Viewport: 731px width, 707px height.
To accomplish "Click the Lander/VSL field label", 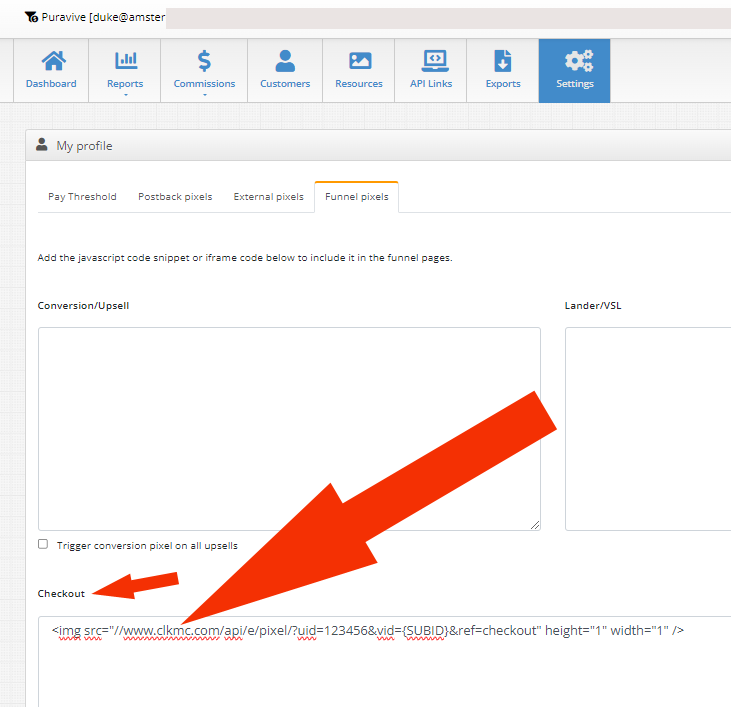I will [x=593, y=306].
